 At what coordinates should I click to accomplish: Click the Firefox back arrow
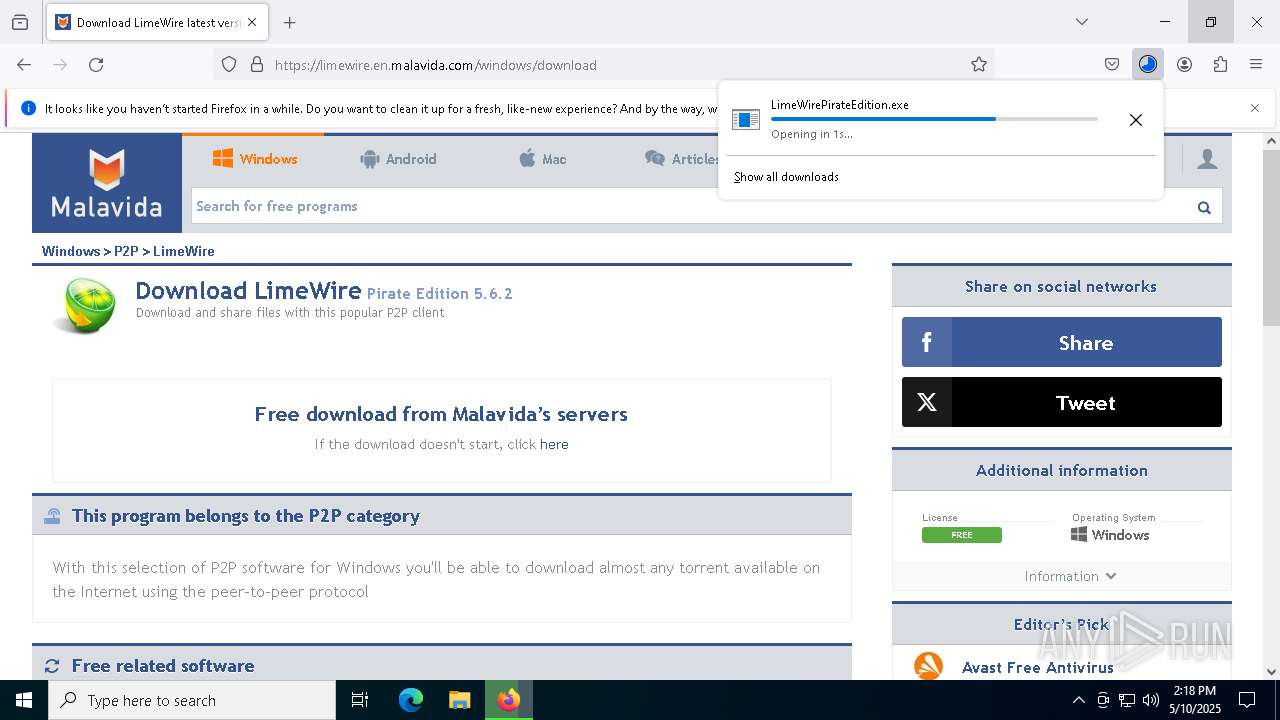[24, 65]
